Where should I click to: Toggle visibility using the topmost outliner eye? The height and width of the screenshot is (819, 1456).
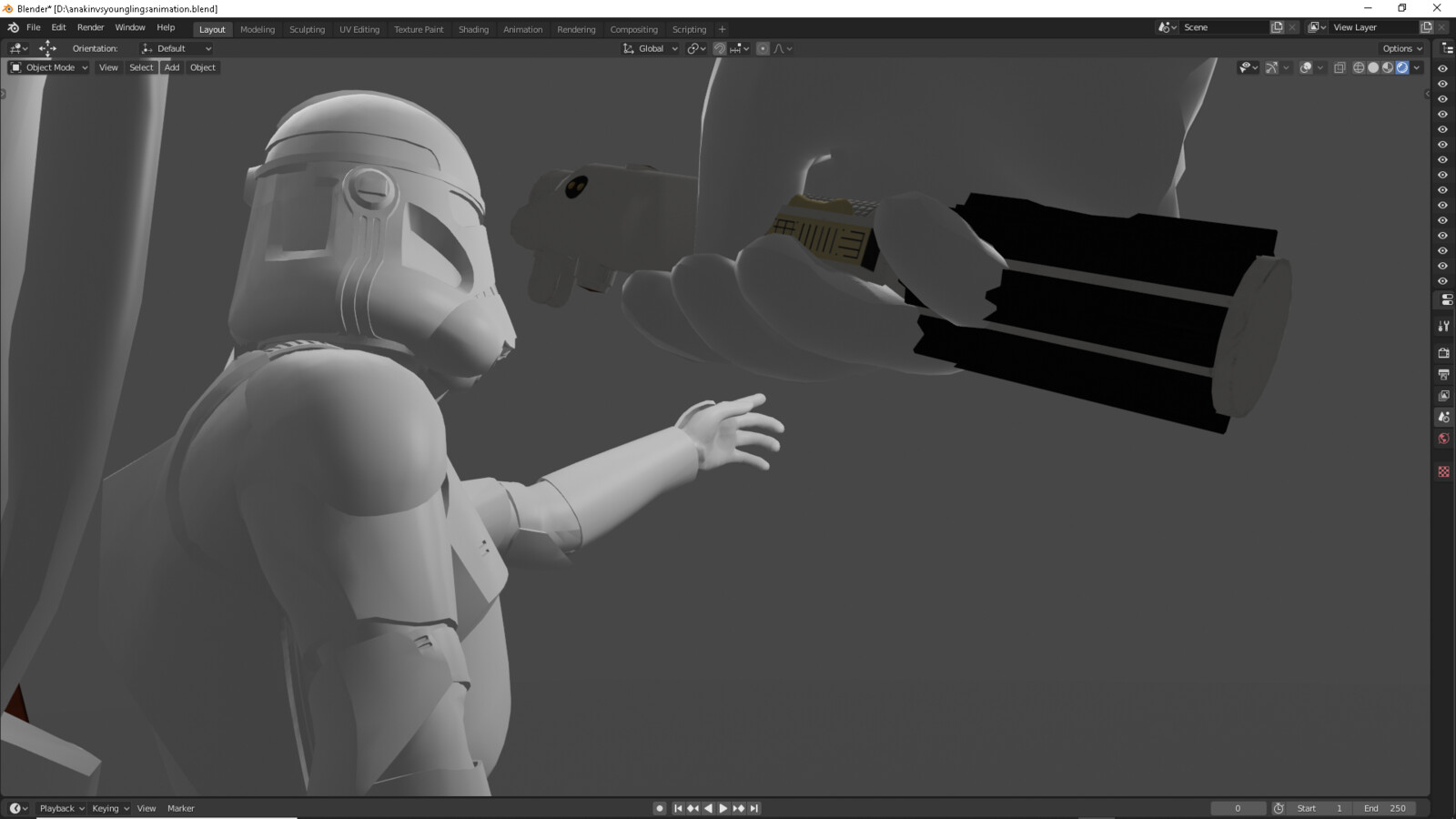[x=1442, y=68]
